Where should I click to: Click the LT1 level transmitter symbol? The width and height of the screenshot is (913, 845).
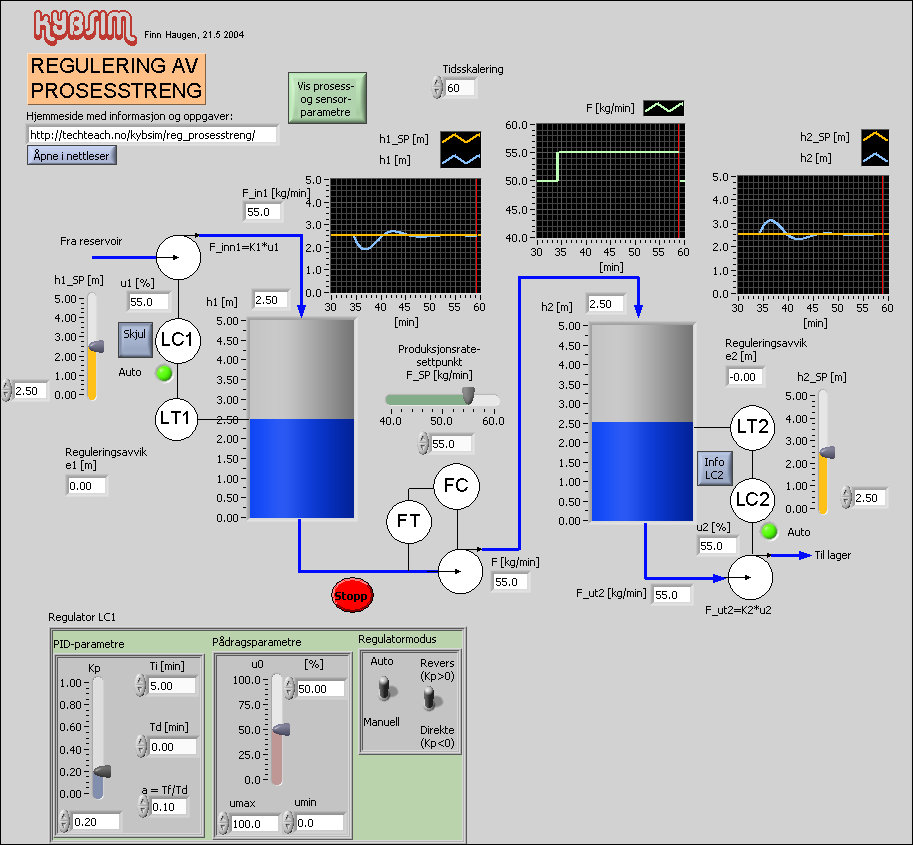[178, 418]
